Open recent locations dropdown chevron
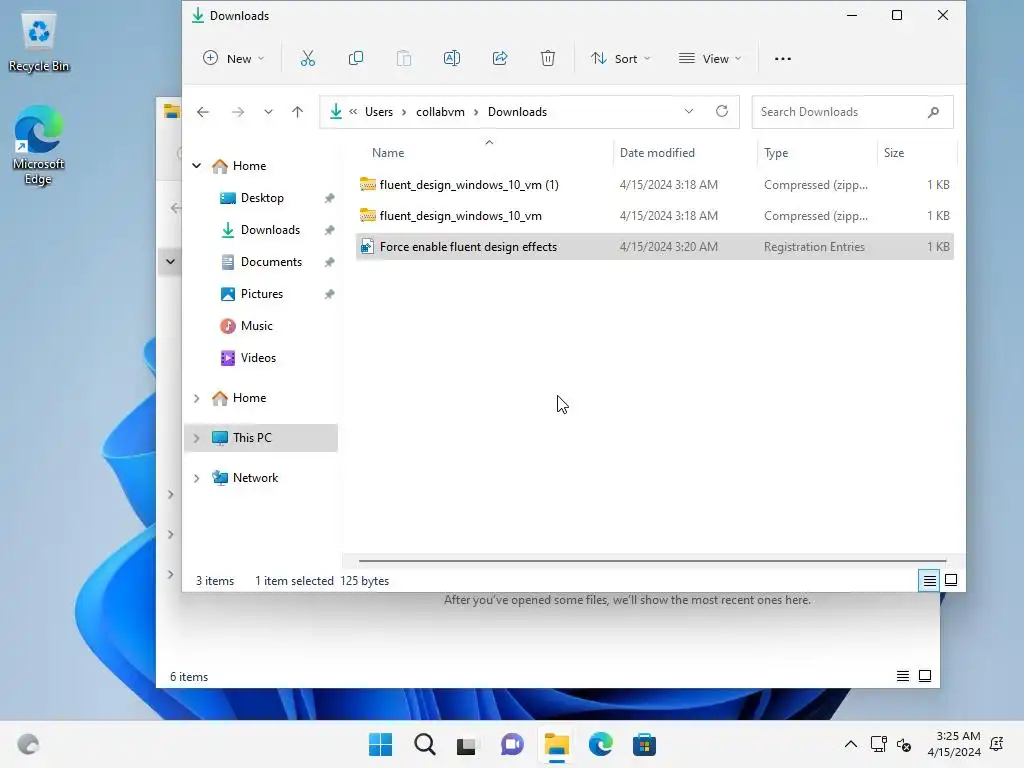Viewport: 1024px width, 768px height. tap(268, 112)
